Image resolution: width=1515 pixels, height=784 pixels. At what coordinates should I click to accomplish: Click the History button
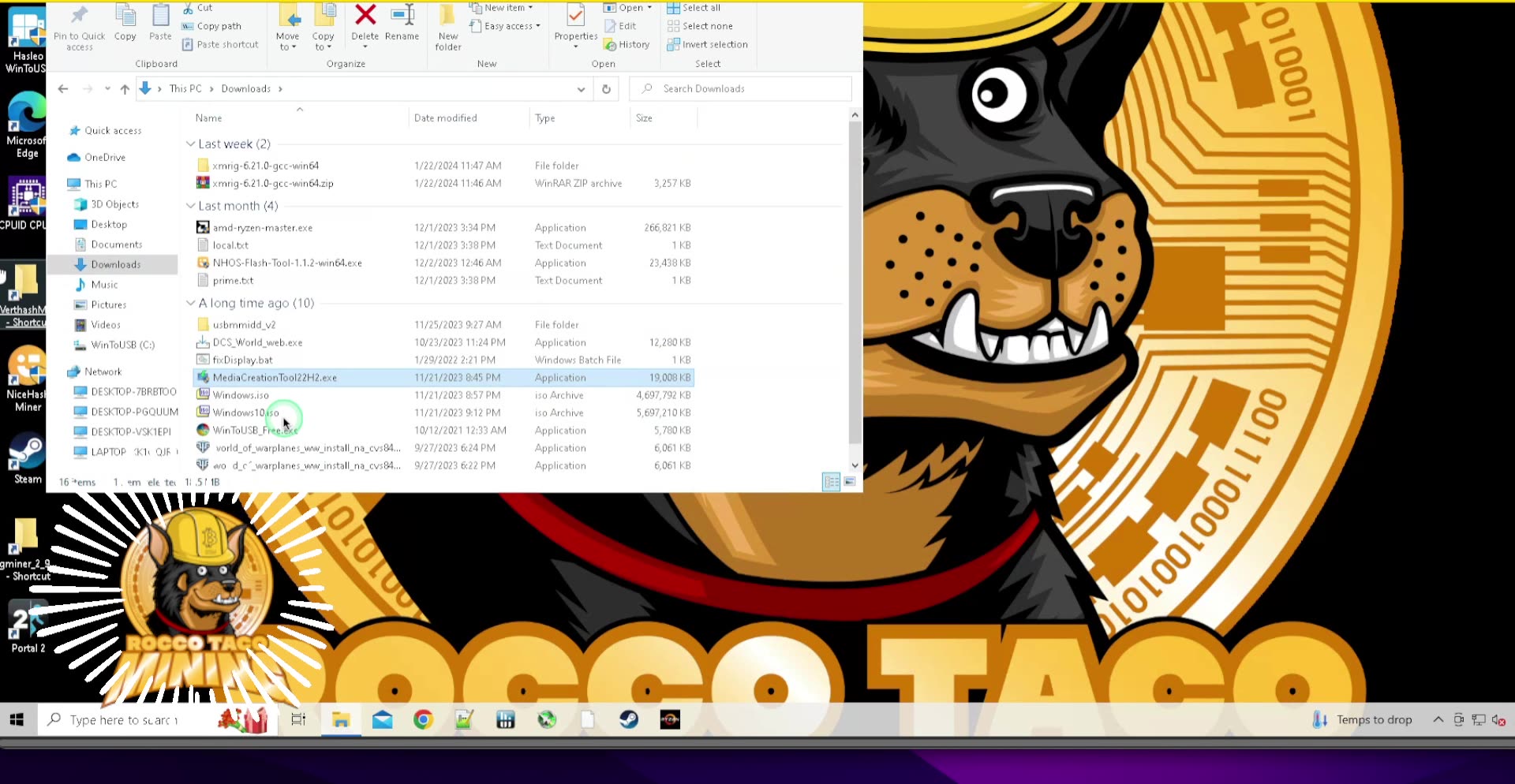click(x=627, y=44)
